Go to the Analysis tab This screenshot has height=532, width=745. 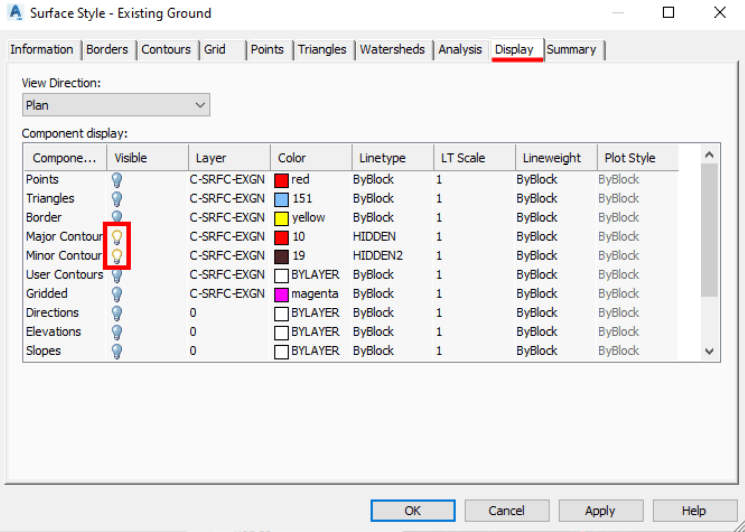pos(460,49)
